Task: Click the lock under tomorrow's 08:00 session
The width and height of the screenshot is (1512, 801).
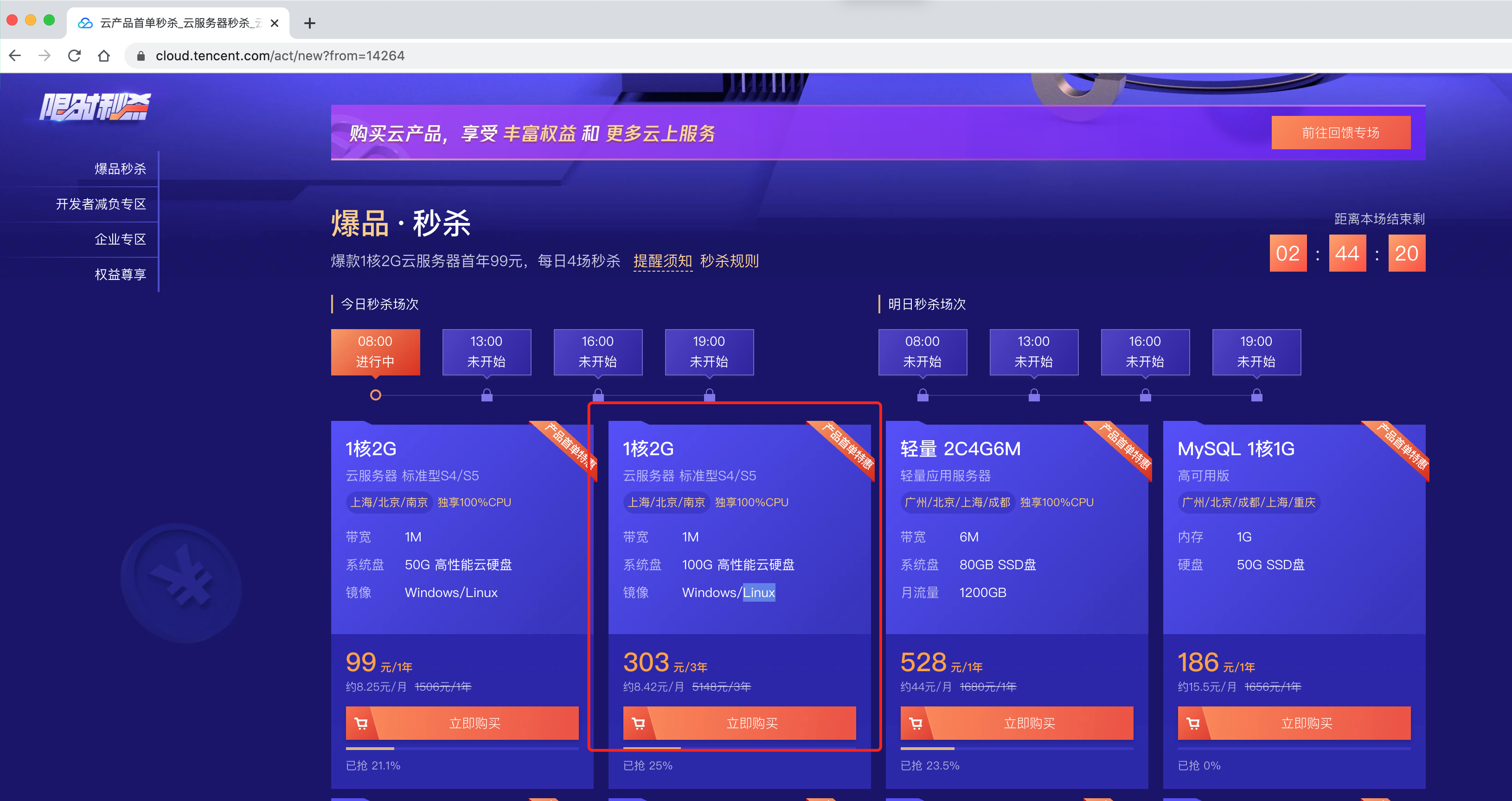Action: 923,394
